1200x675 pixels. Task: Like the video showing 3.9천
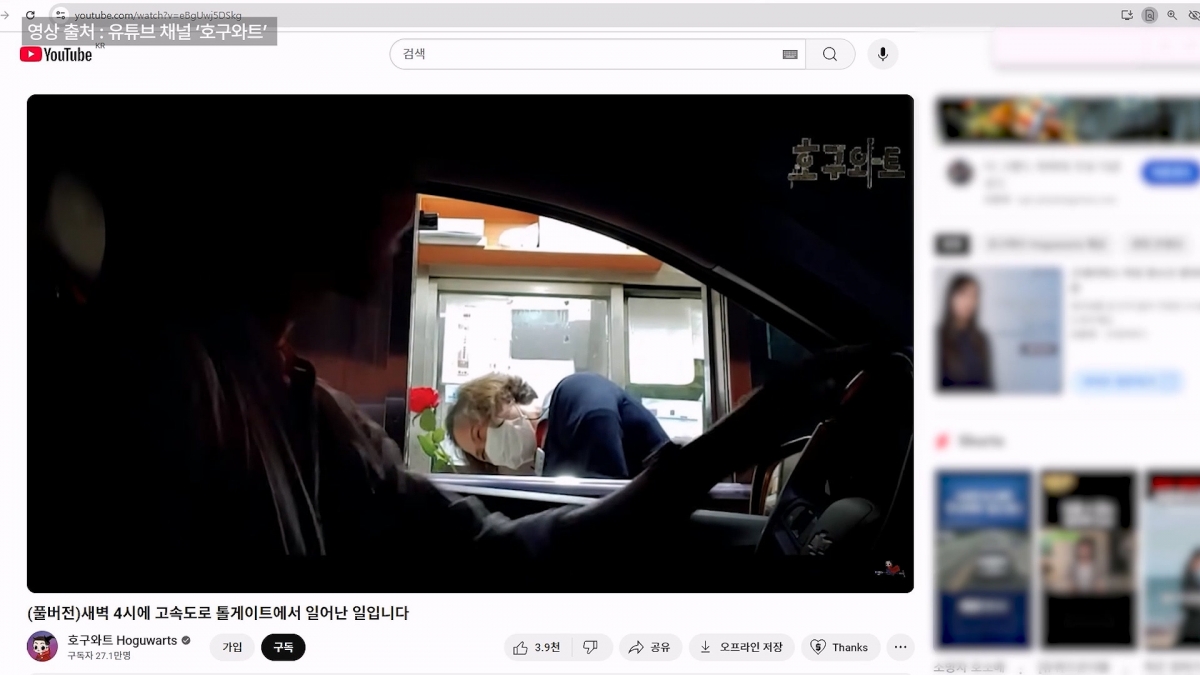(x=537, y=647)
